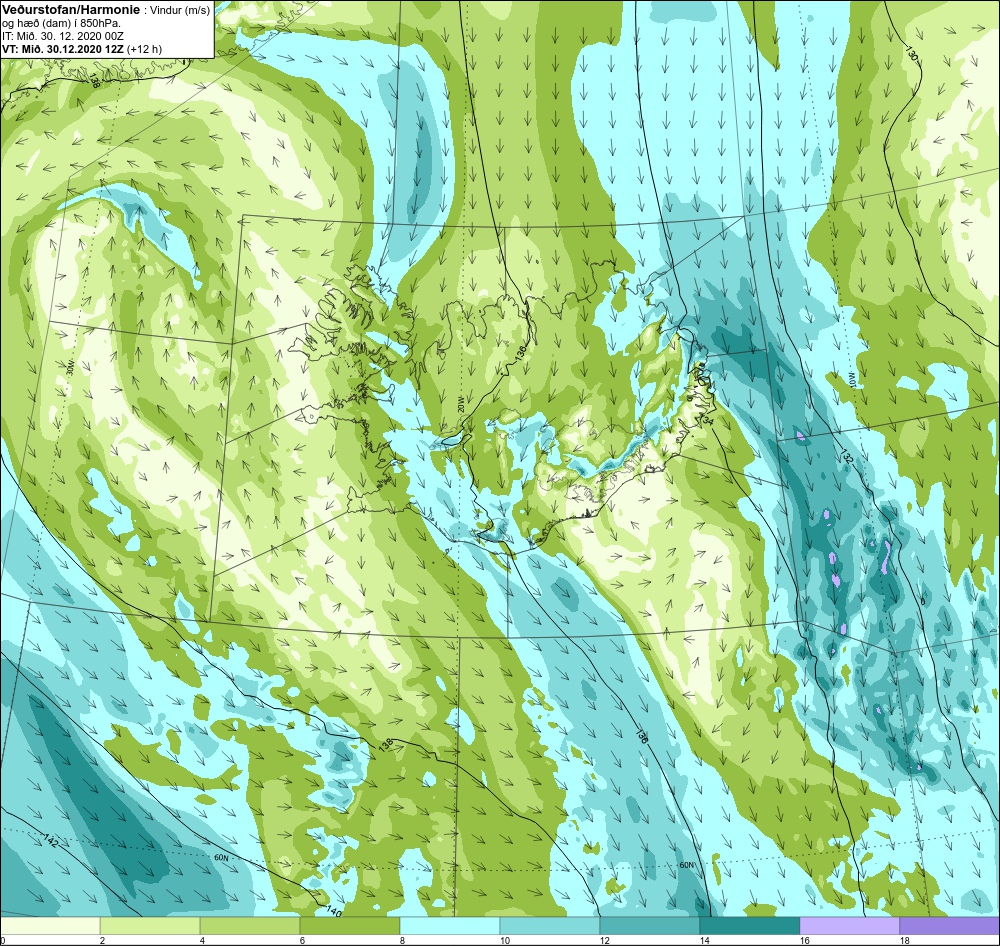Click the 4–6 m/s green legend swatch
Viewport: 1000px width, 946px height.
[250, 926]
